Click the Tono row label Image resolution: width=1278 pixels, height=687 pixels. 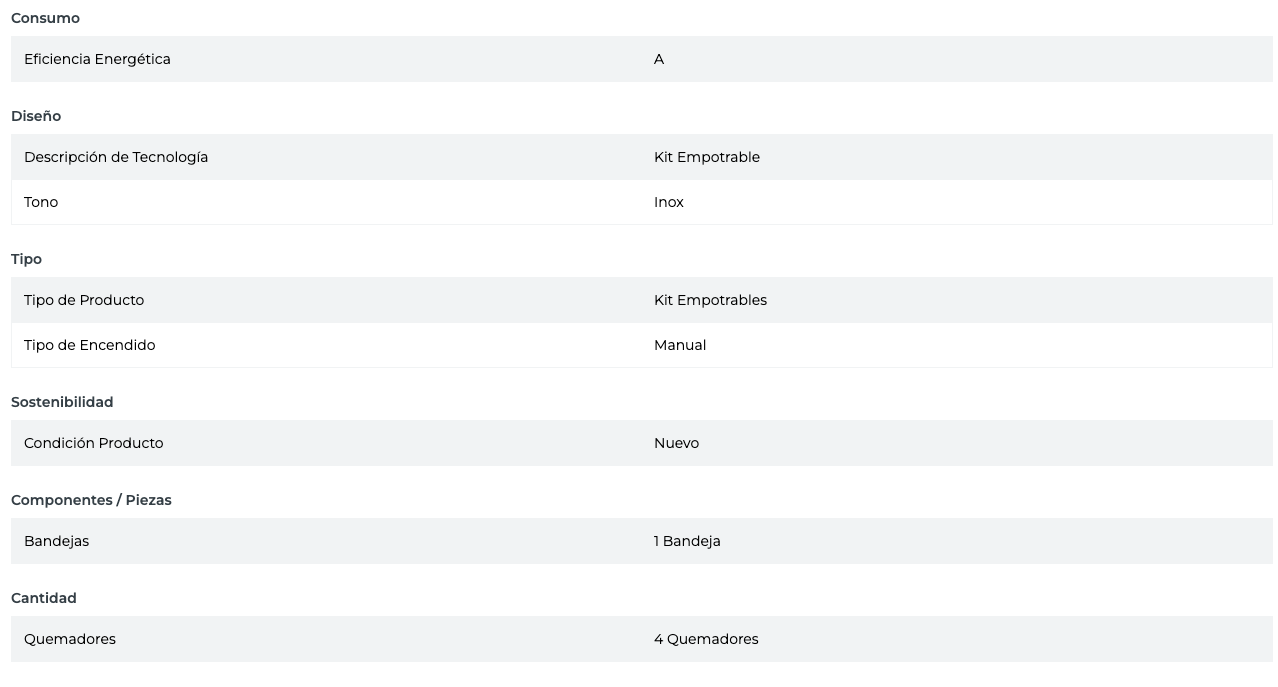click(x=41, y=202)
